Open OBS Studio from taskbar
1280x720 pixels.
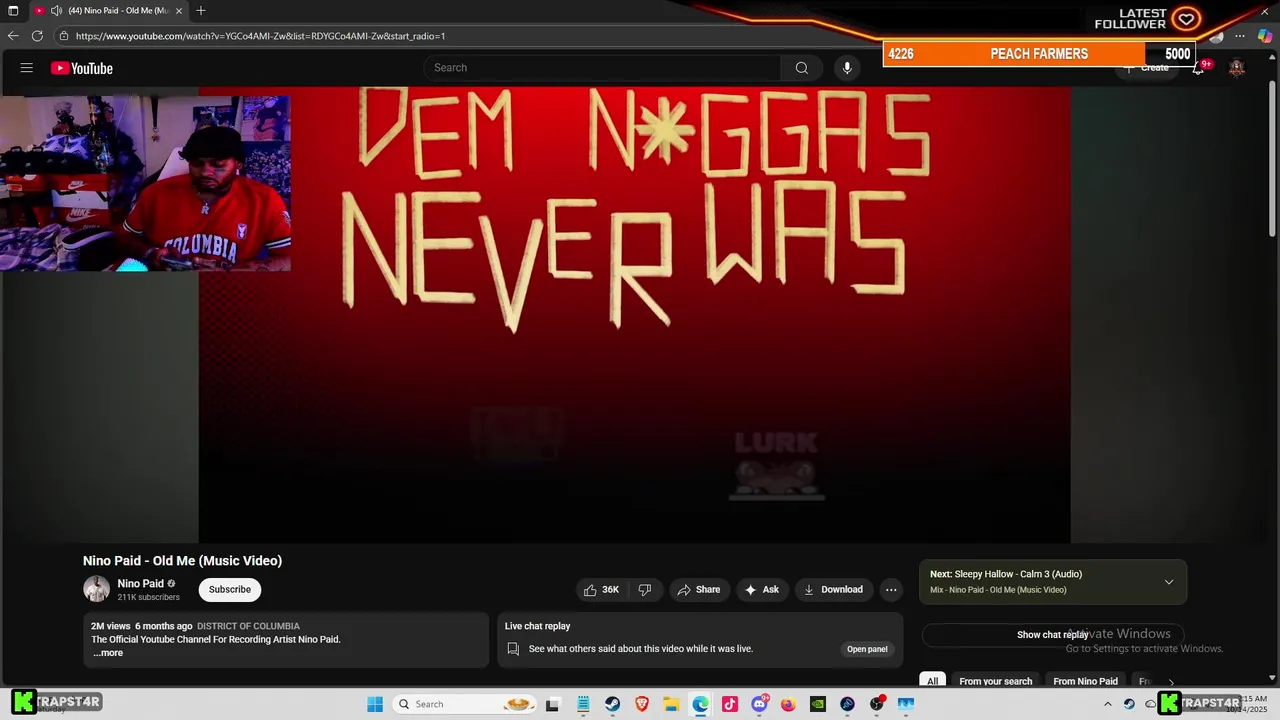tap(877, 704)
